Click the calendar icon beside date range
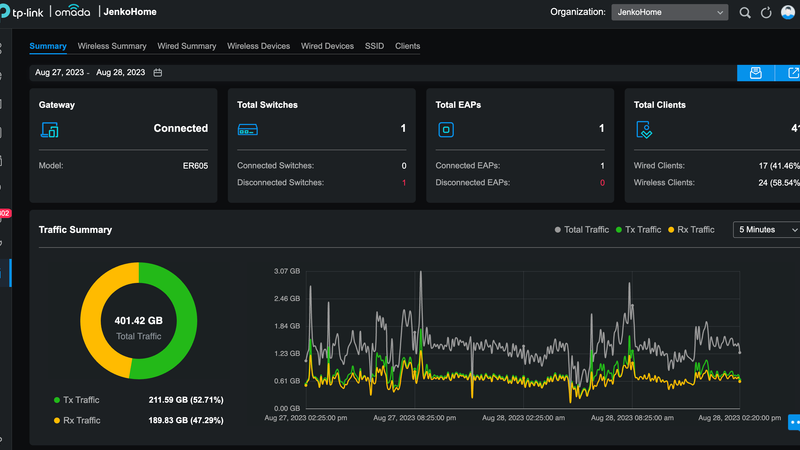This screenshot has height=450, width=800. [x=158, y=73]
